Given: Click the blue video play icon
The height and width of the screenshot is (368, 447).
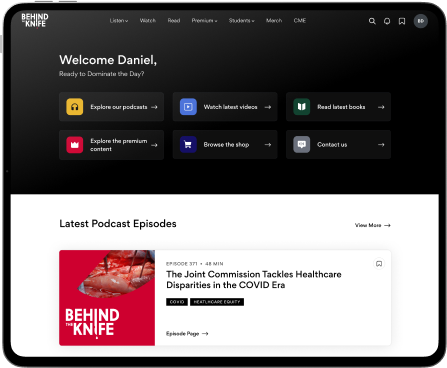Looking at the screenshot, I should point(188,107).
